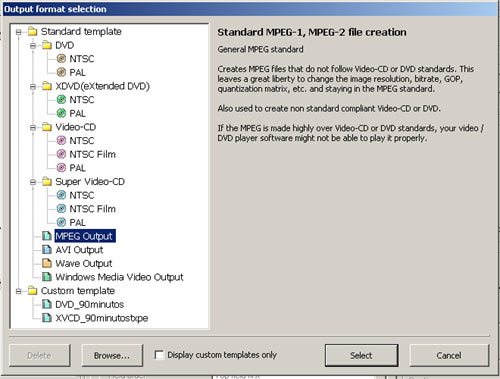Viewport: 500px width, 379px height.
Task: Collapse the Standard template tree node
Action: pyautogui.click(x=19, y=32)
